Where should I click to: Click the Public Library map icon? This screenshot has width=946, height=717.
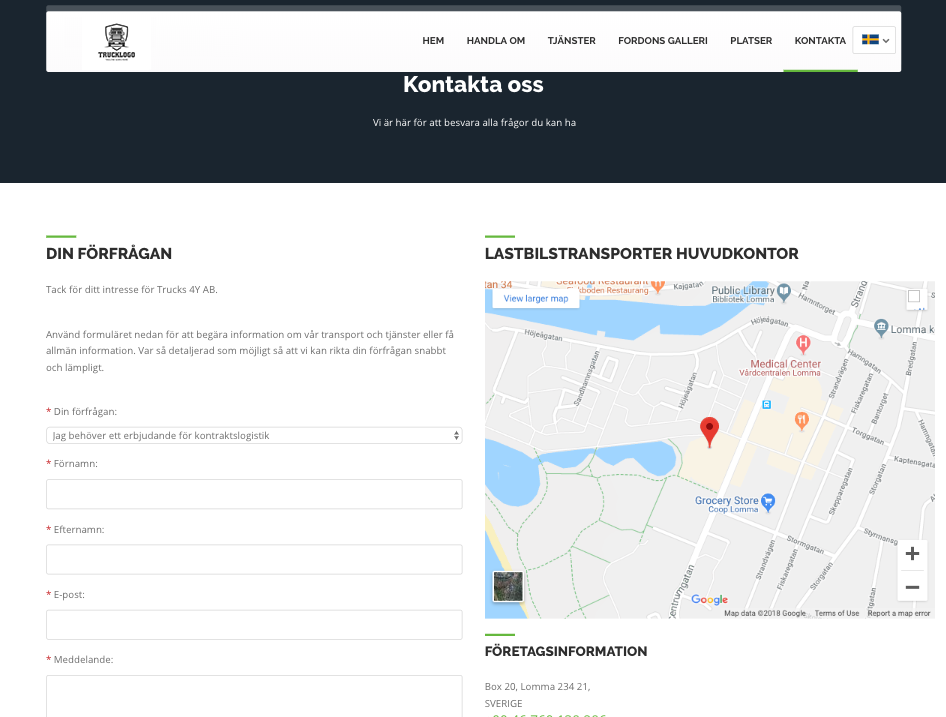784,291
